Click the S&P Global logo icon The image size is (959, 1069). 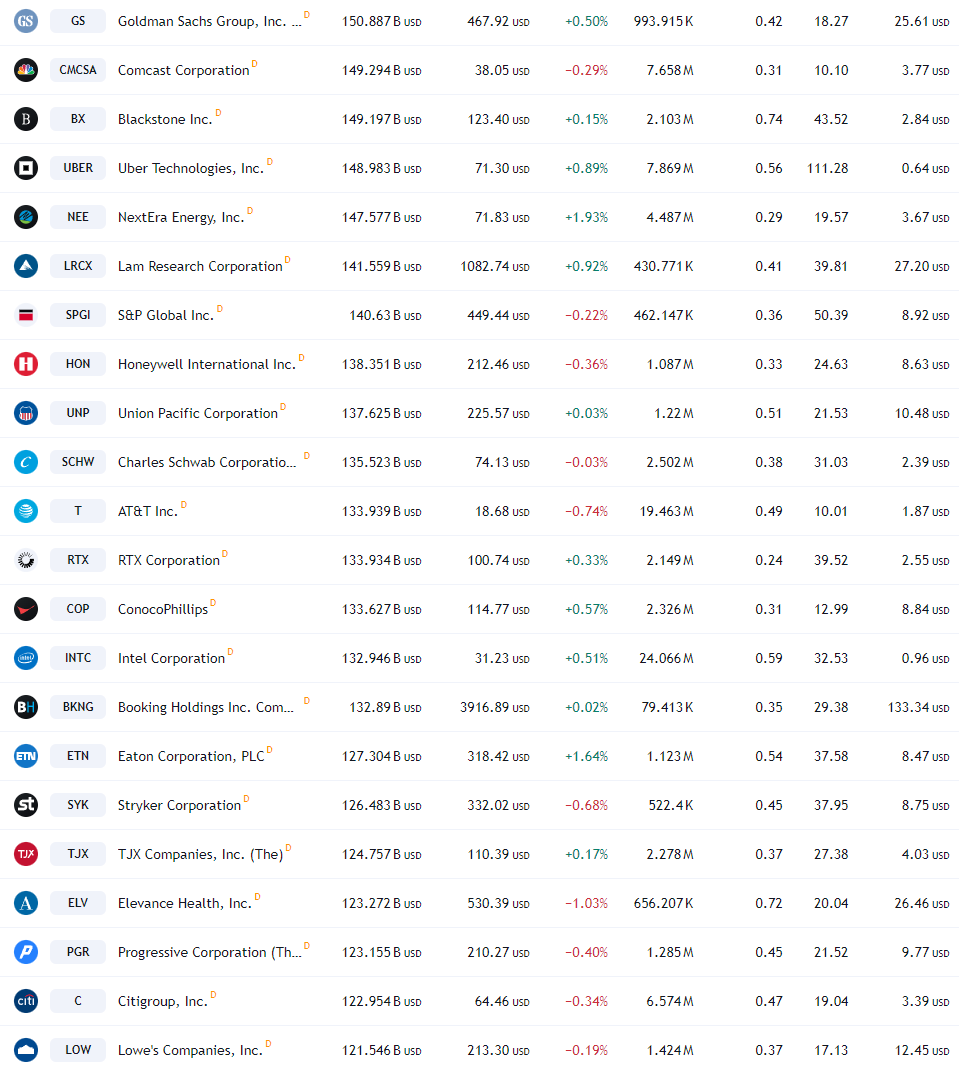(x=26, y=315)
